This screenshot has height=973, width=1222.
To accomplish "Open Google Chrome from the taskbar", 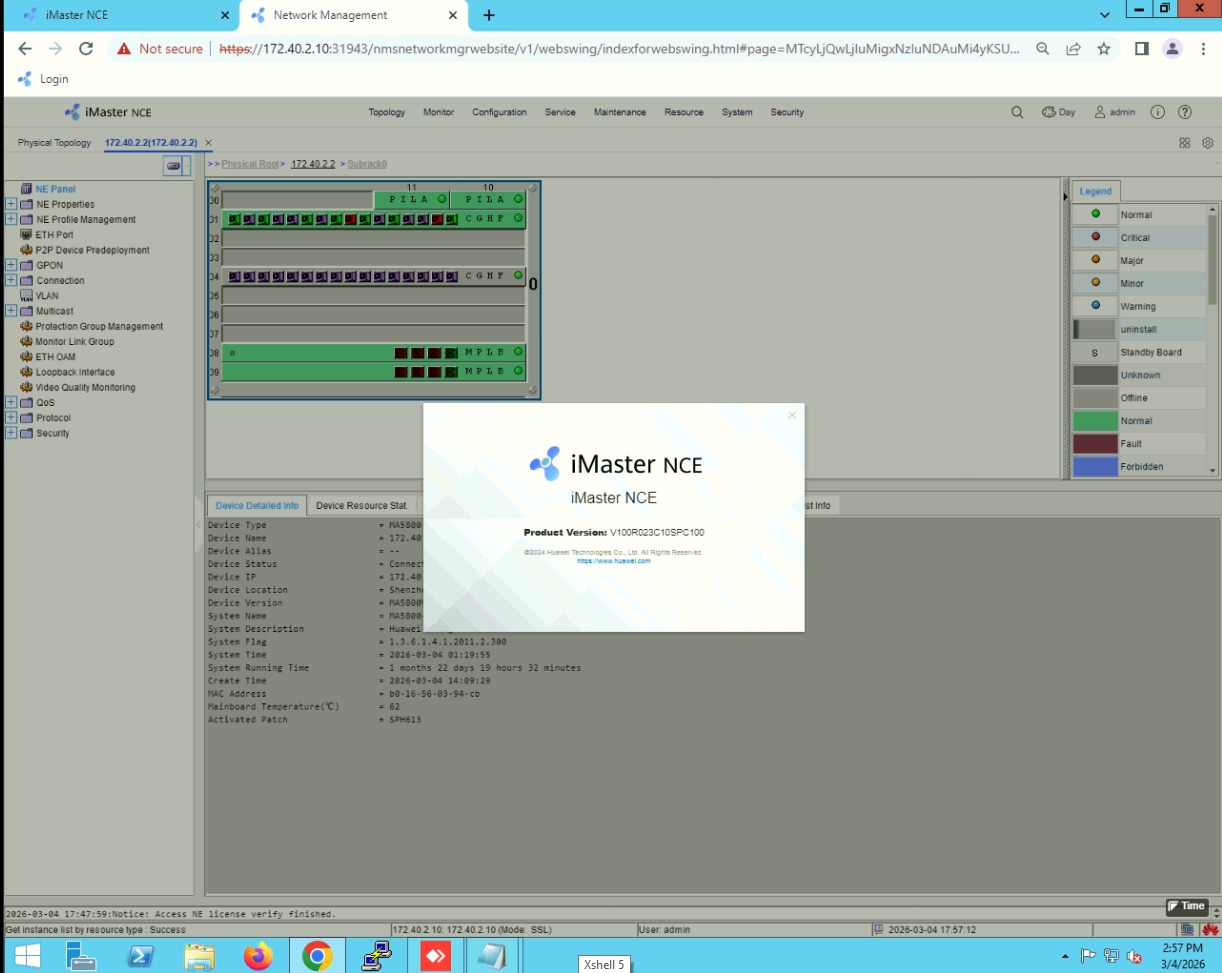I will [317, 957].
